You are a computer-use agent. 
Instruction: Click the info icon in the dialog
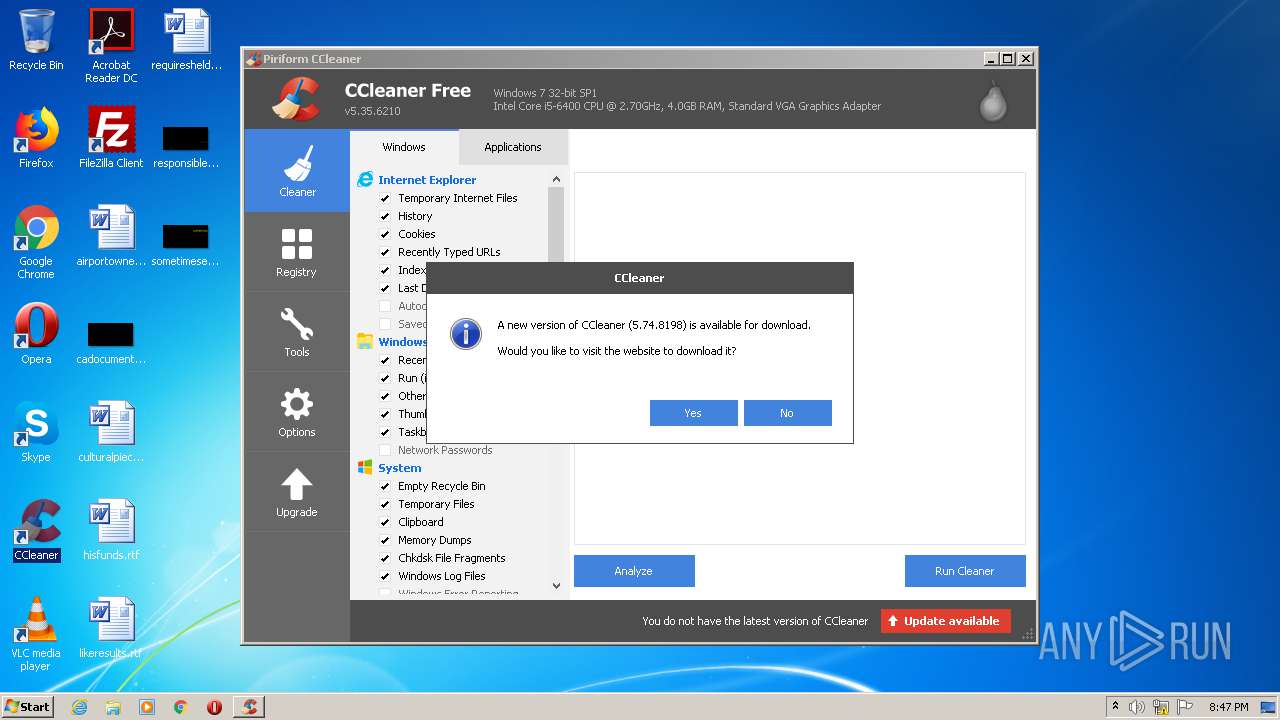466,334
